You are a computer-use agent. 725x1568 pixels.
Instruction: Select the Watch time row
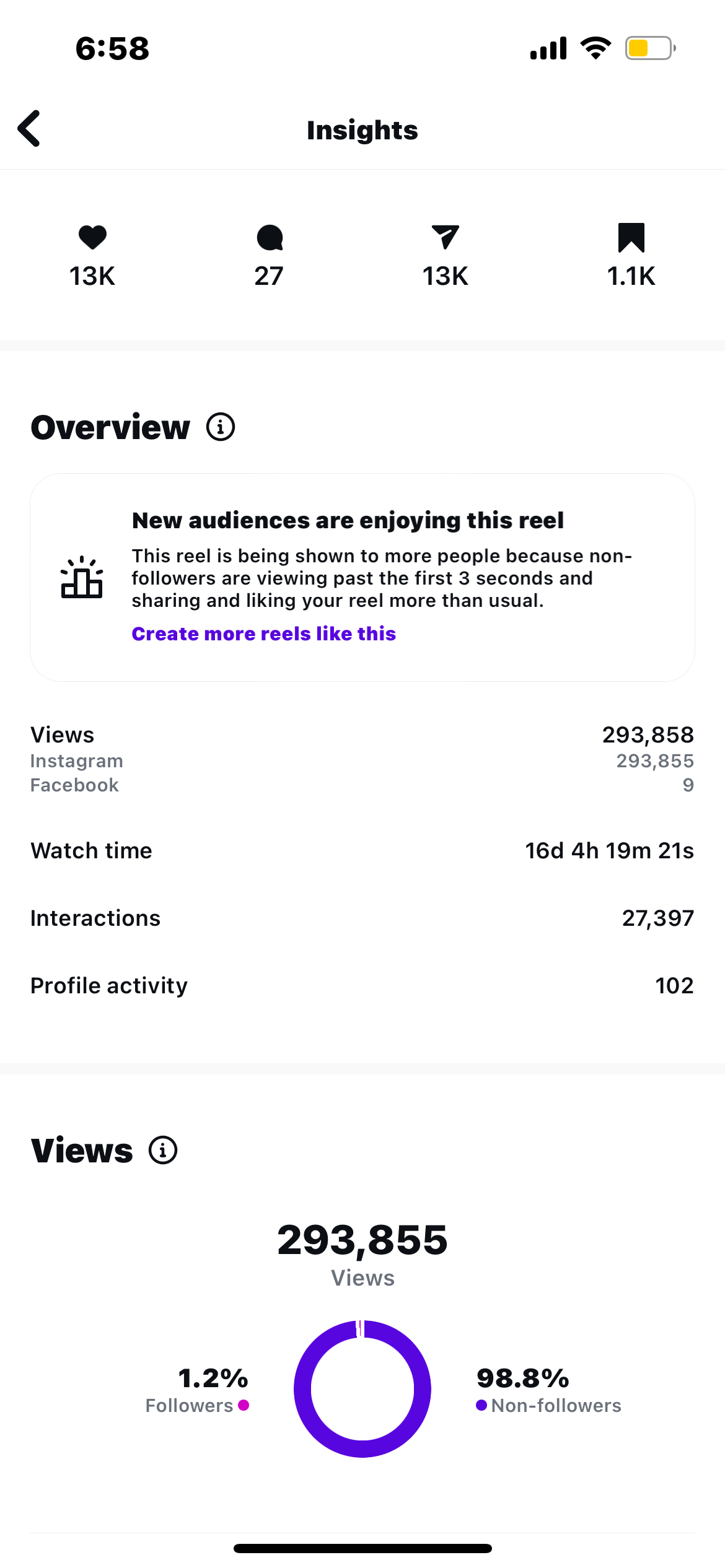point(362,850)
